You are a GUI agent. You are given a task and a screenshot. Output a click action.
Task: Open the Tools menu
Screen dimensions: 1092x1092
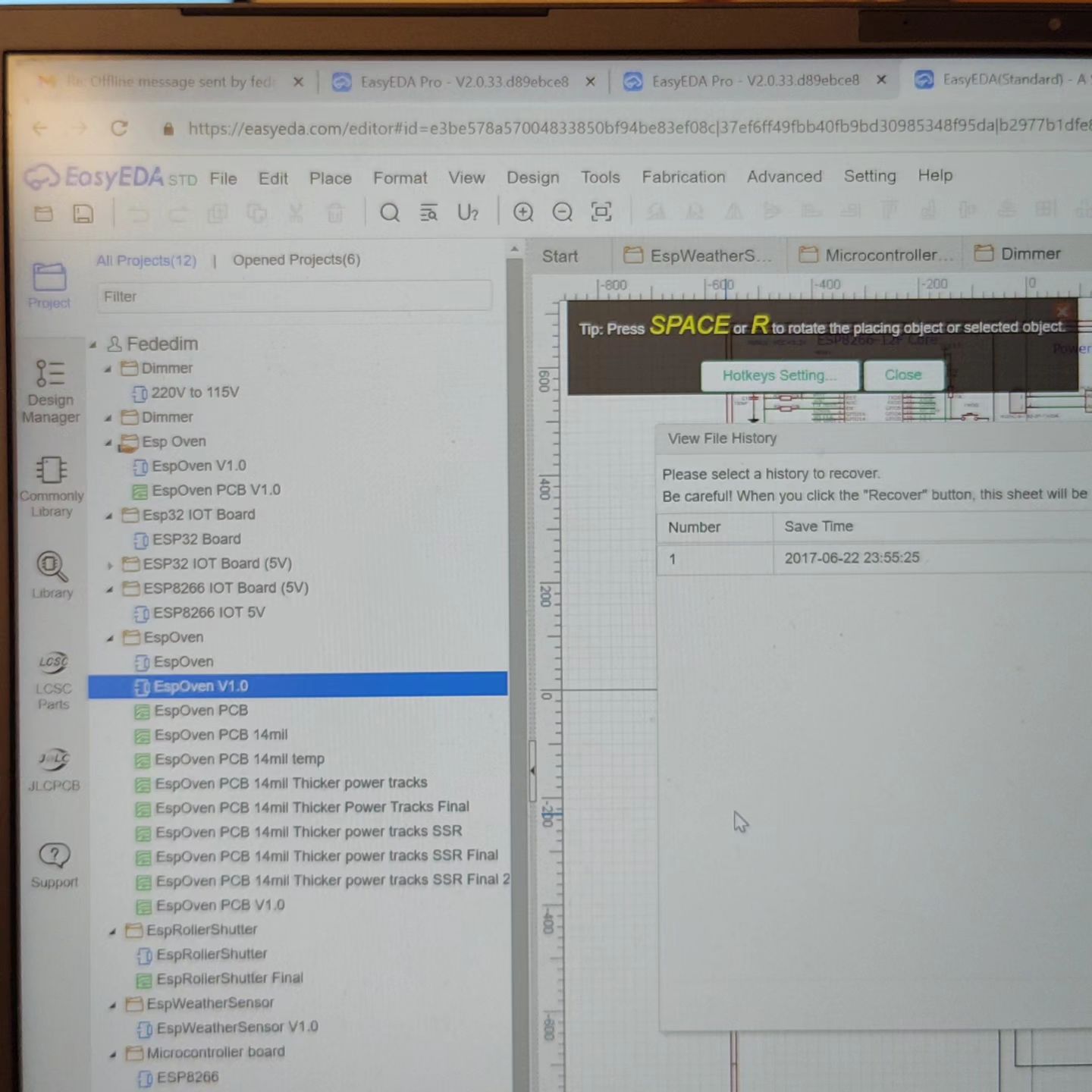click(x=601, y=177)
